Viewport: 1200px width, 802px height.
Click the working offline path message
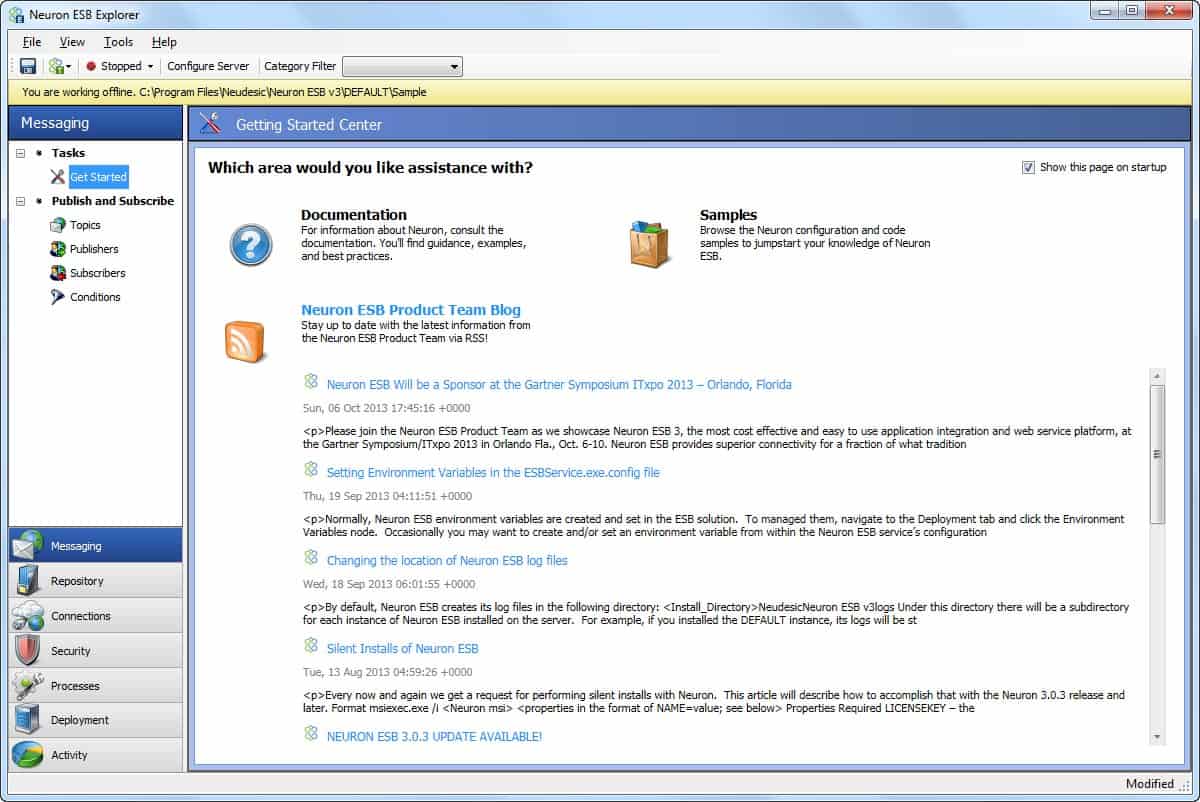click(224, 92)
